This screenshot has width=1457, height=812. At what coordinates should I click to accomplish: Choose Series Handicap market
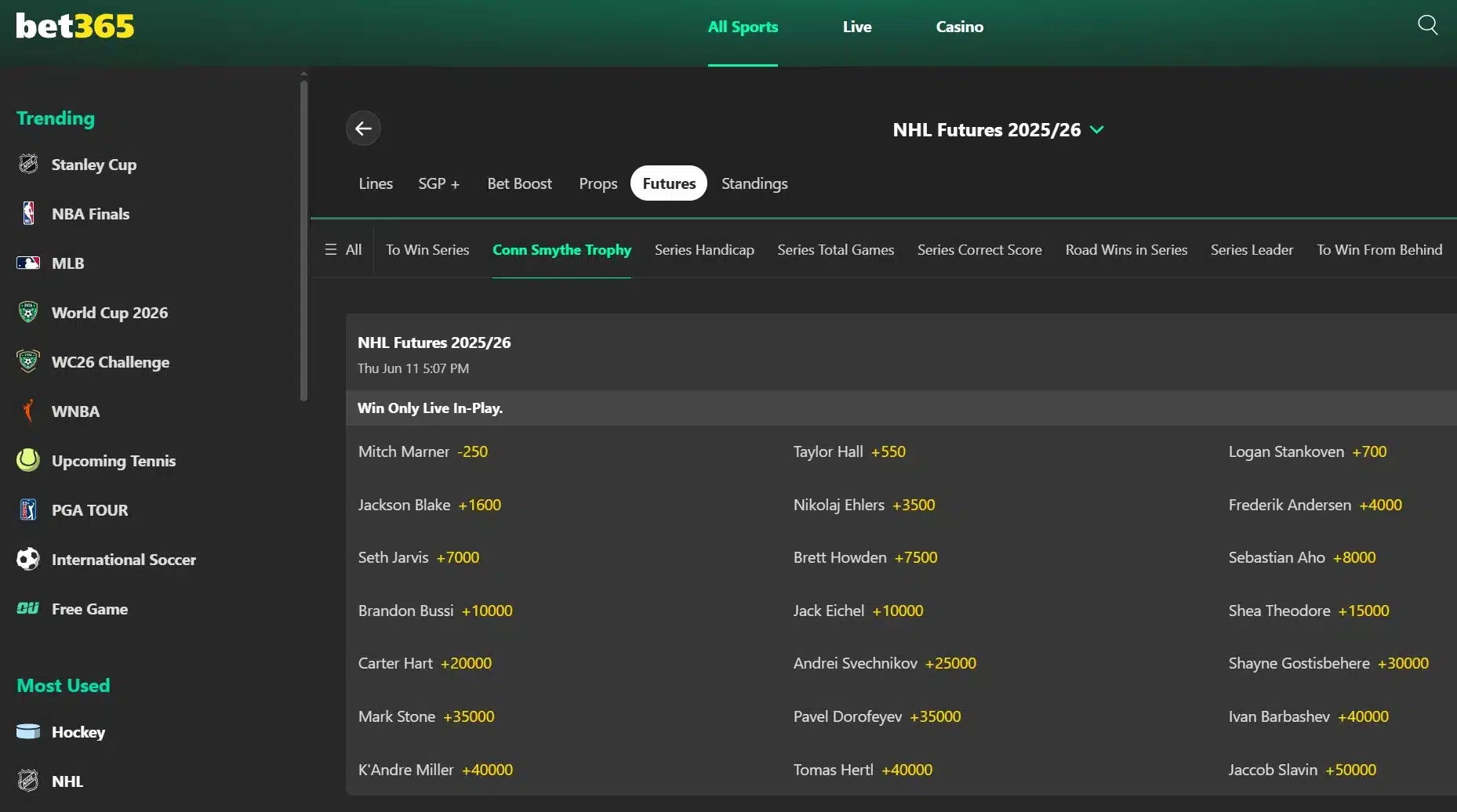704,249
